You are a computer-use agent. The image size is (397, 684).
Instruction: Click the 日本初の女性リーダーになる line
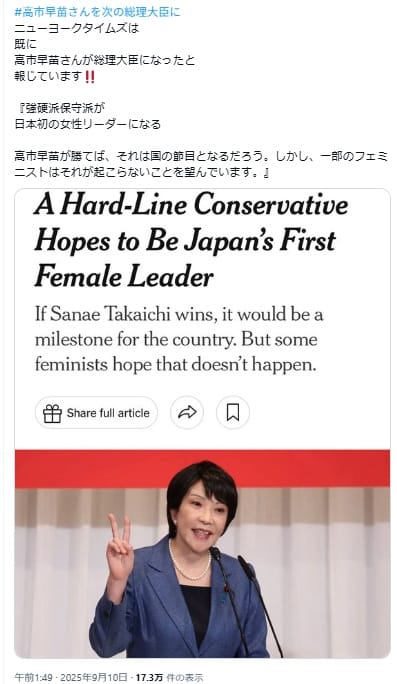(88, 124)
